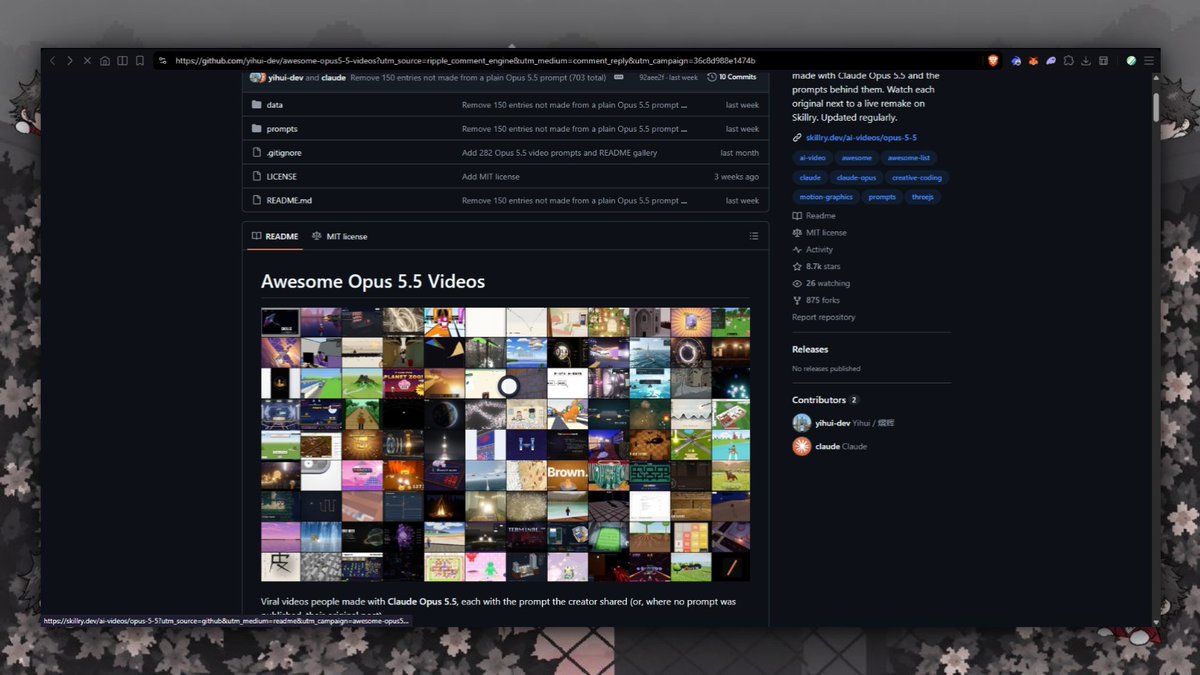Open the purple feather extension icon
Screen dimensions: 1200x675
(x=1051, y=61)
